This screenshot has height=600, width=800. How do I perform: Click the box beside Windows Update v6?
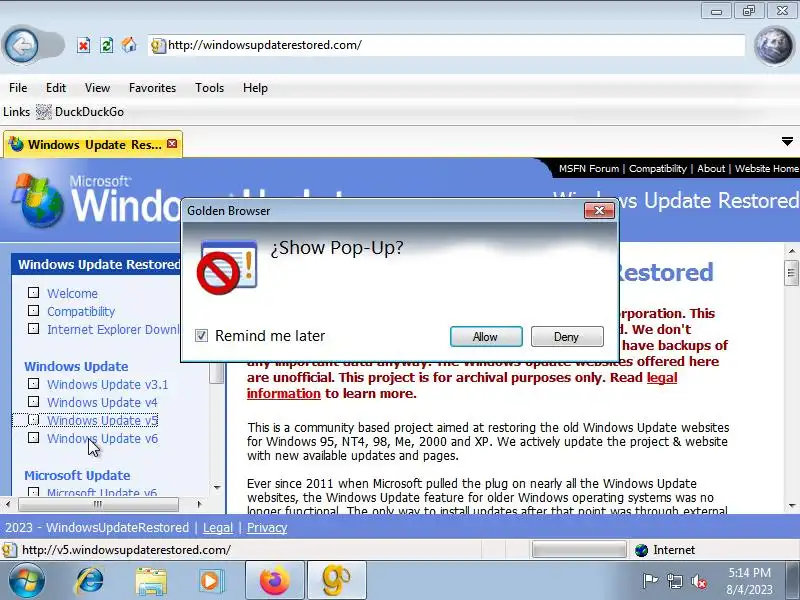tap(33, 438)
